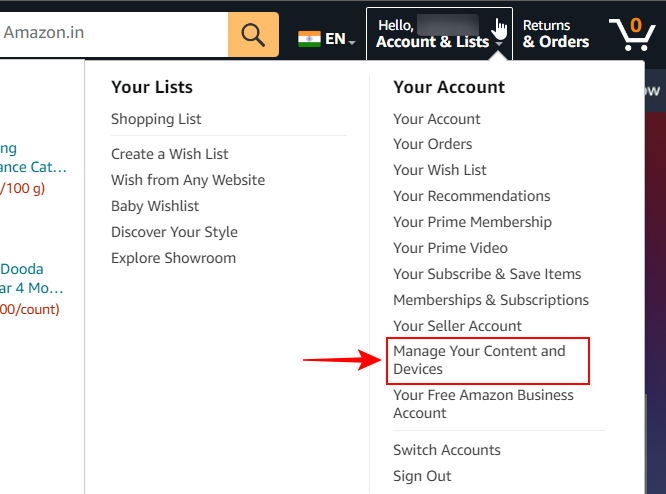Go to Your Recommendations
This screenshot has width=666, height=494.
pyautogui.click(x=472, y=196)
